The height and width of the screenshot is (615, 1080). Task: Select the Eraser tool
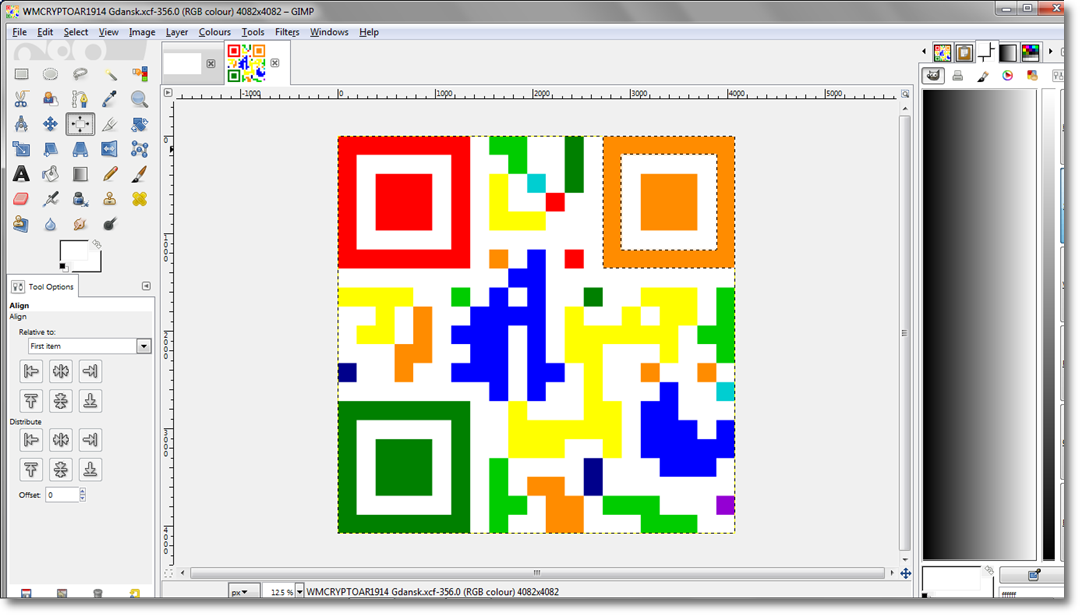point(21,199)
